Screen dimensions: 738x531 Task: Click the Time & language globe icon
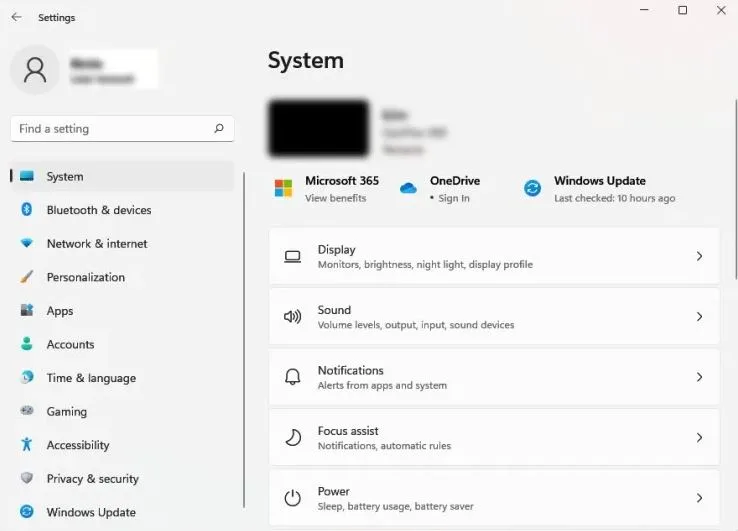27,377
